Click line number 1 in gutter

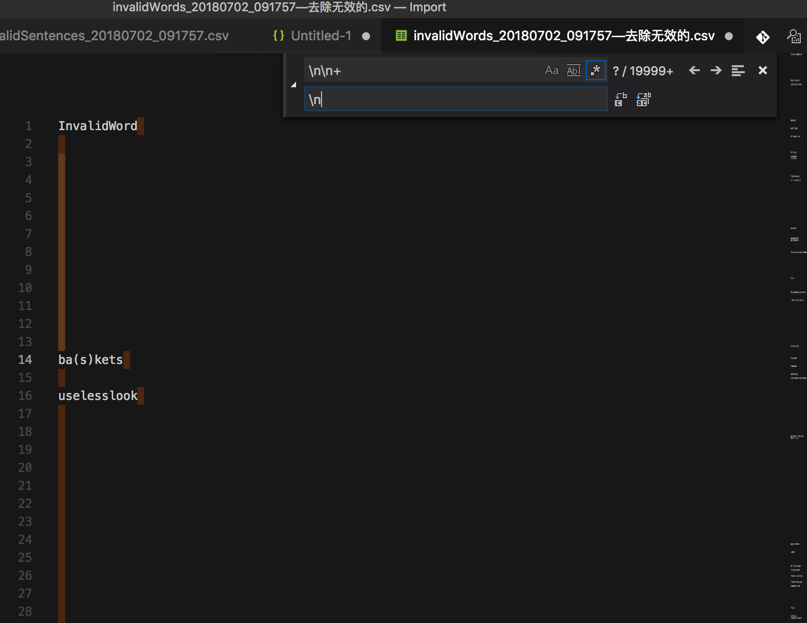coord(28,126)
